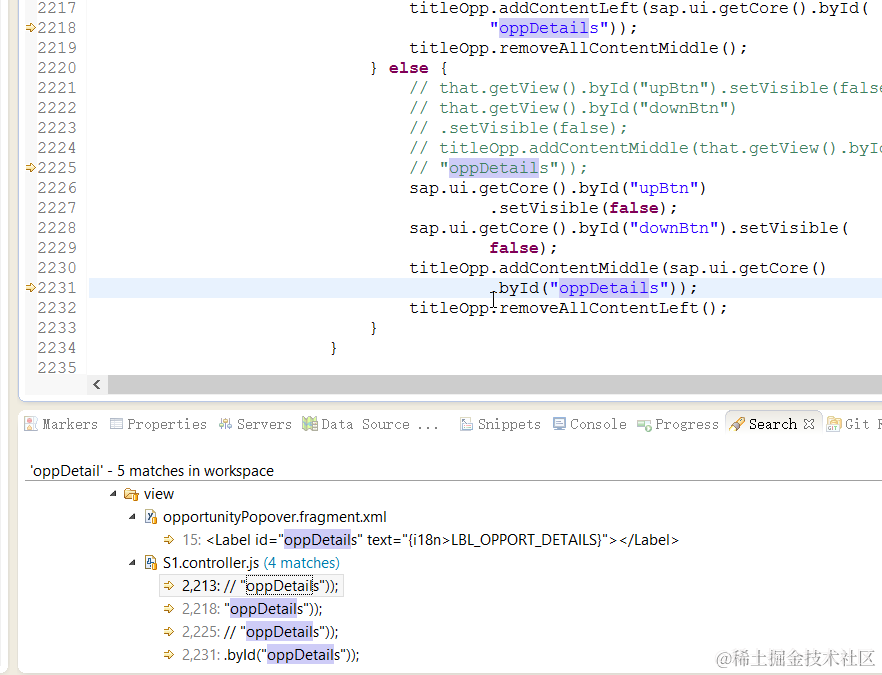Viewport: 882px width, 675px height.
Task: Close the Search view tab
Action: click(x=809, y=424)
